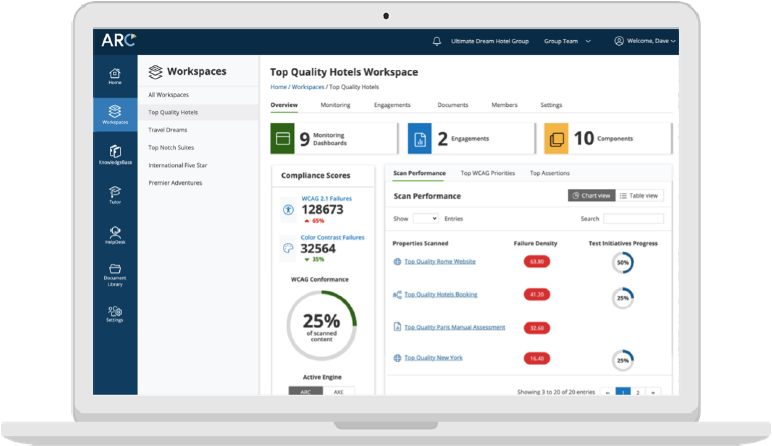Open the workspace Settings tab

pyautogui.click(x=551, y=105)
